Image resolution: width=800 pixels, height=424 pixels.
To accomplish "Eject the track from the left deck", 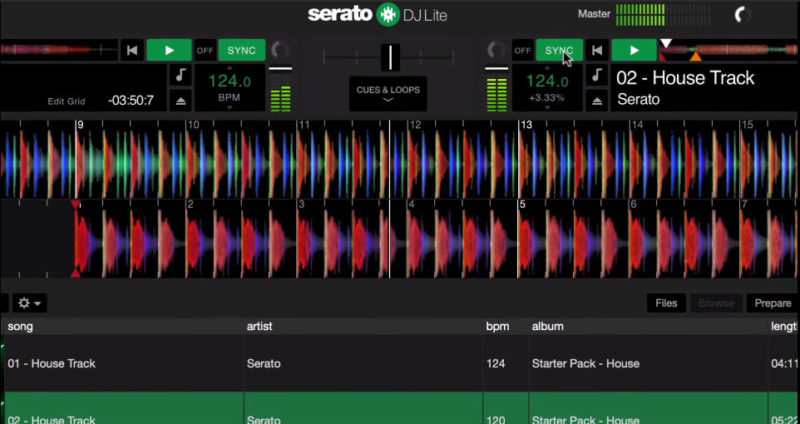I will (x=180, y=101).
